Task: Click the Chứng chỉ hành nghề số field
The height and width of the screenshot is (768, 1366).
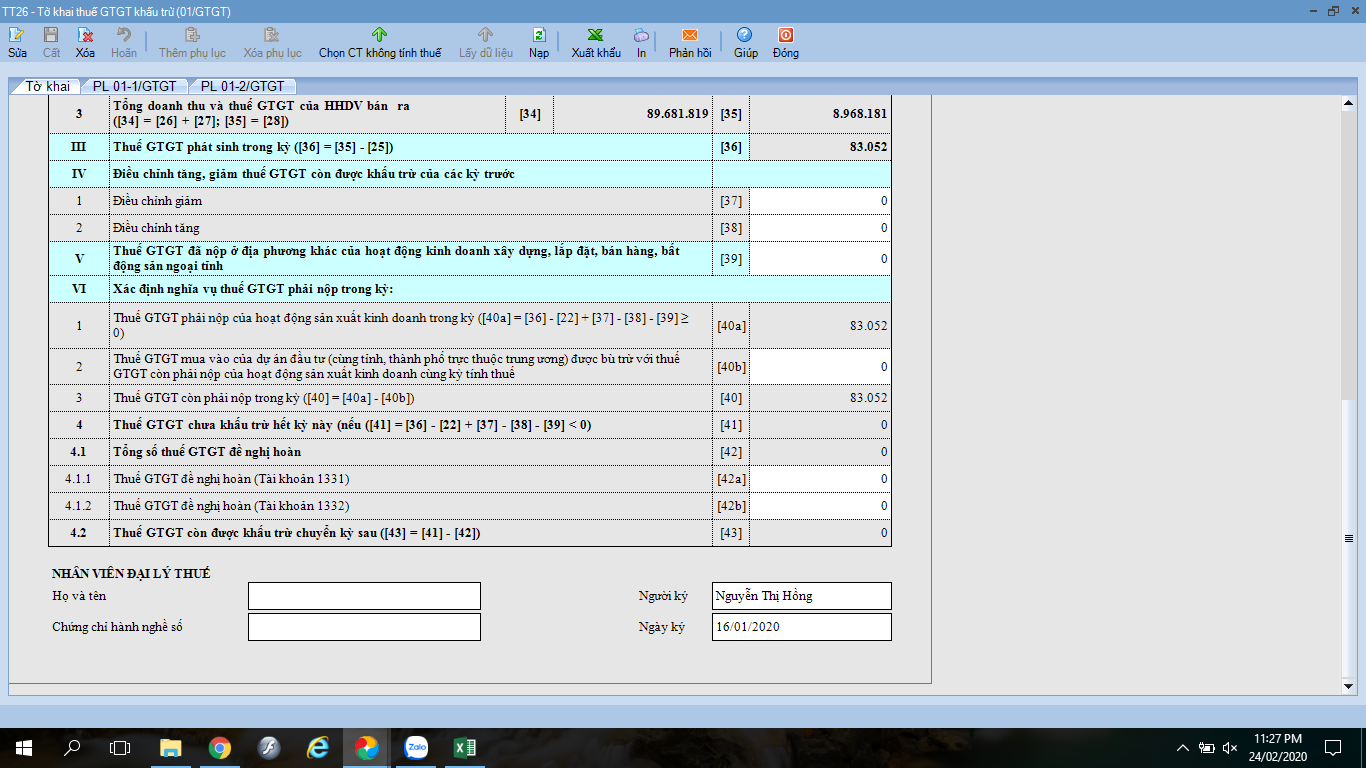Action: 364,627
